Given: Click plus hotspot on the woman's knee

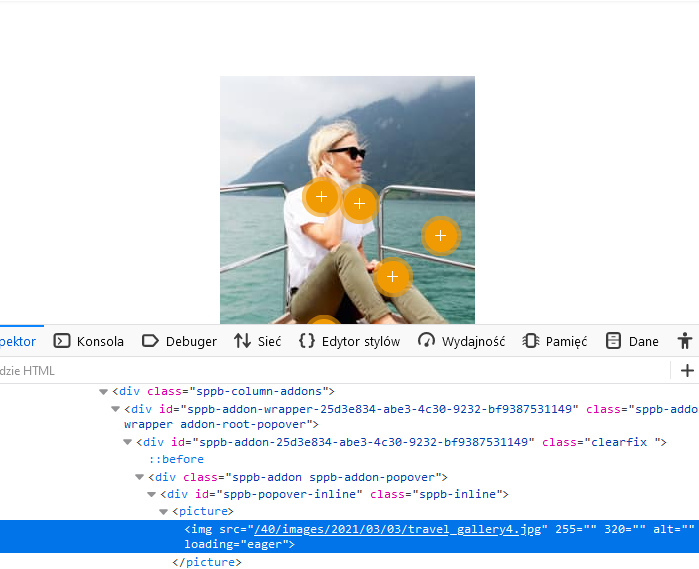Looking at the screenshot, I should (x=392, y=276).
